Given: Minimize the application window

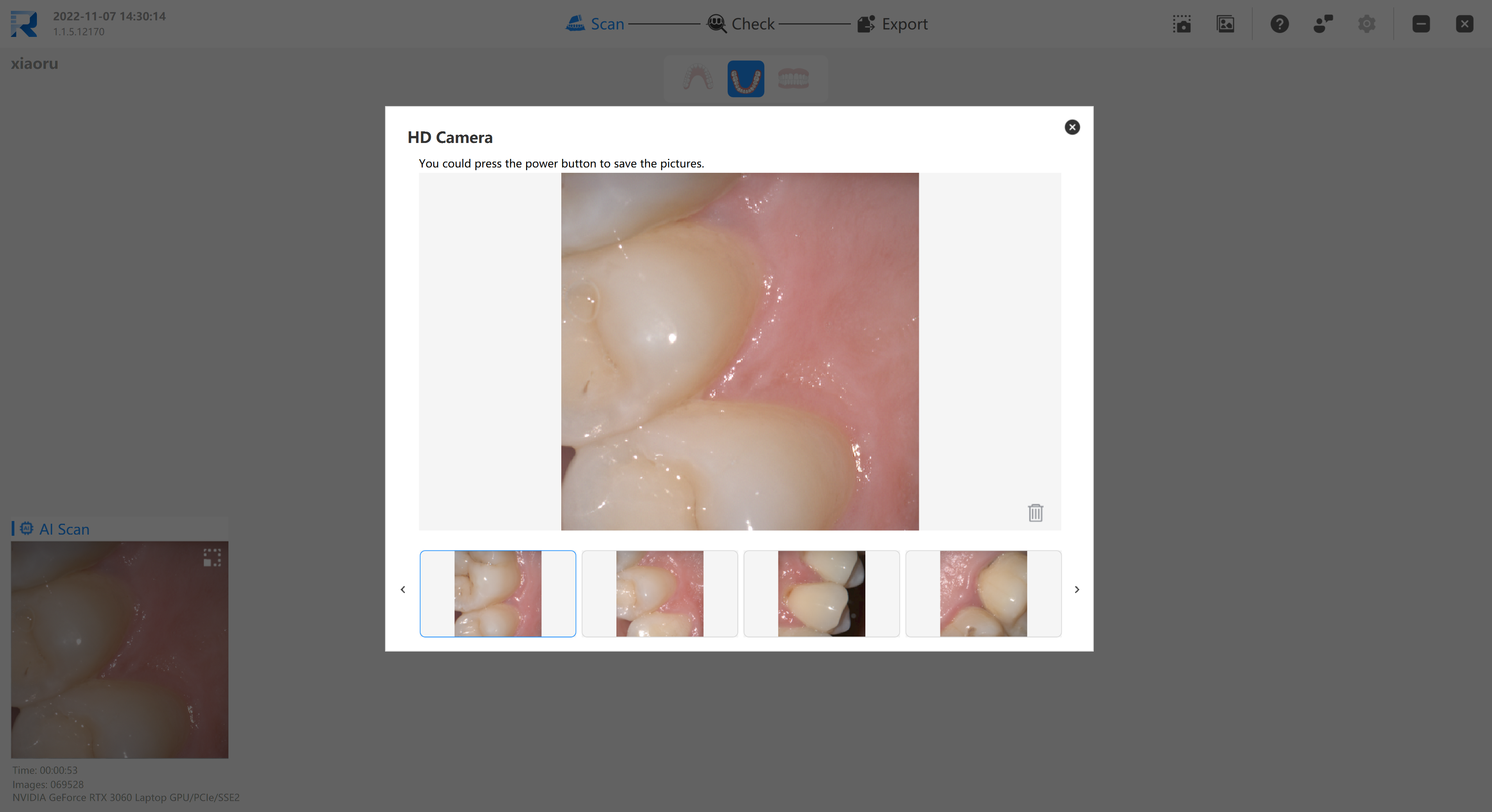Looking at the screenshot, I should coord(1421,24).
